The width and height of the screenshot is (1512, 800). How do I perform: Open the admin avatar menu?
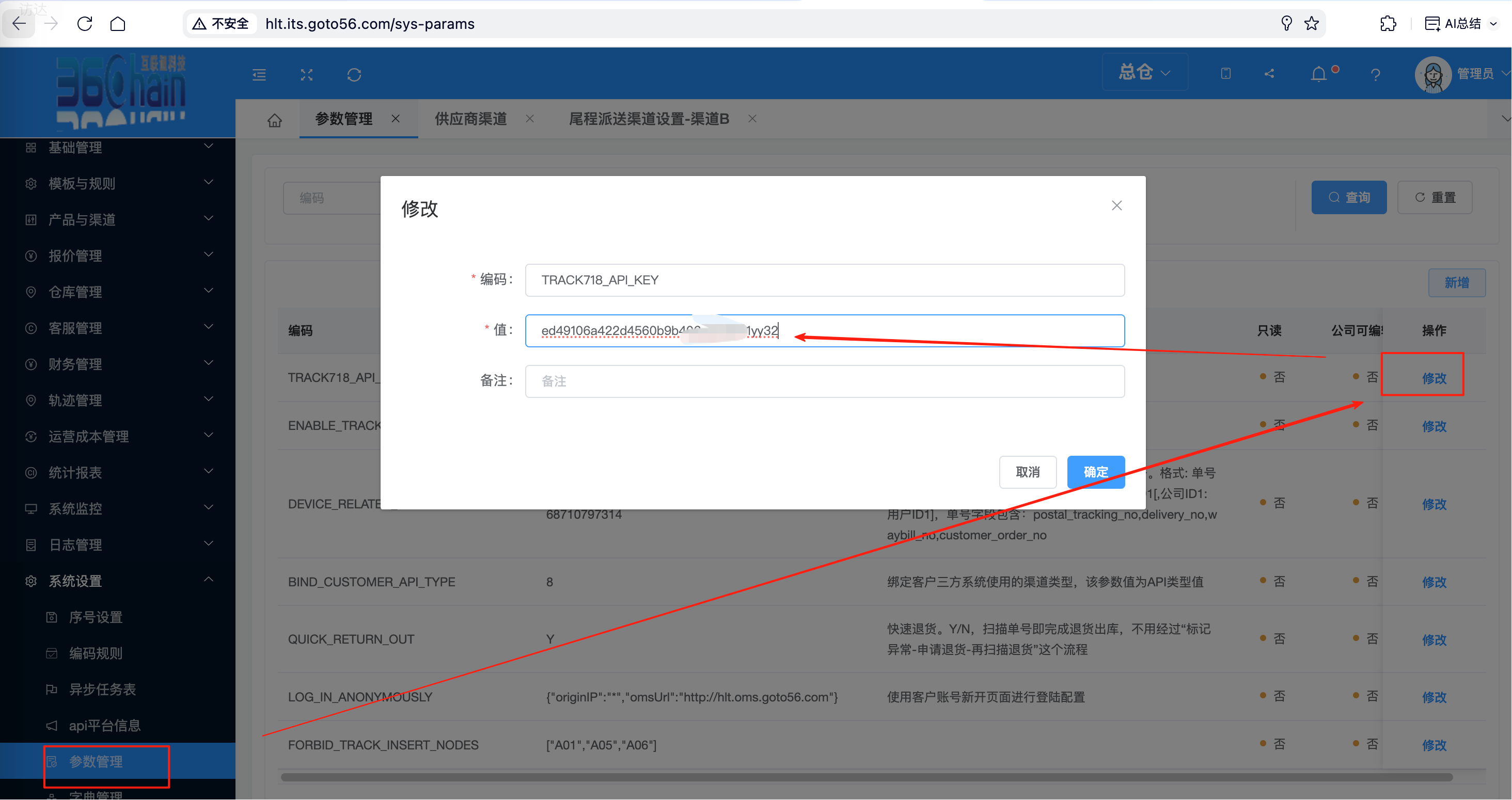[x=1461, y=74]
